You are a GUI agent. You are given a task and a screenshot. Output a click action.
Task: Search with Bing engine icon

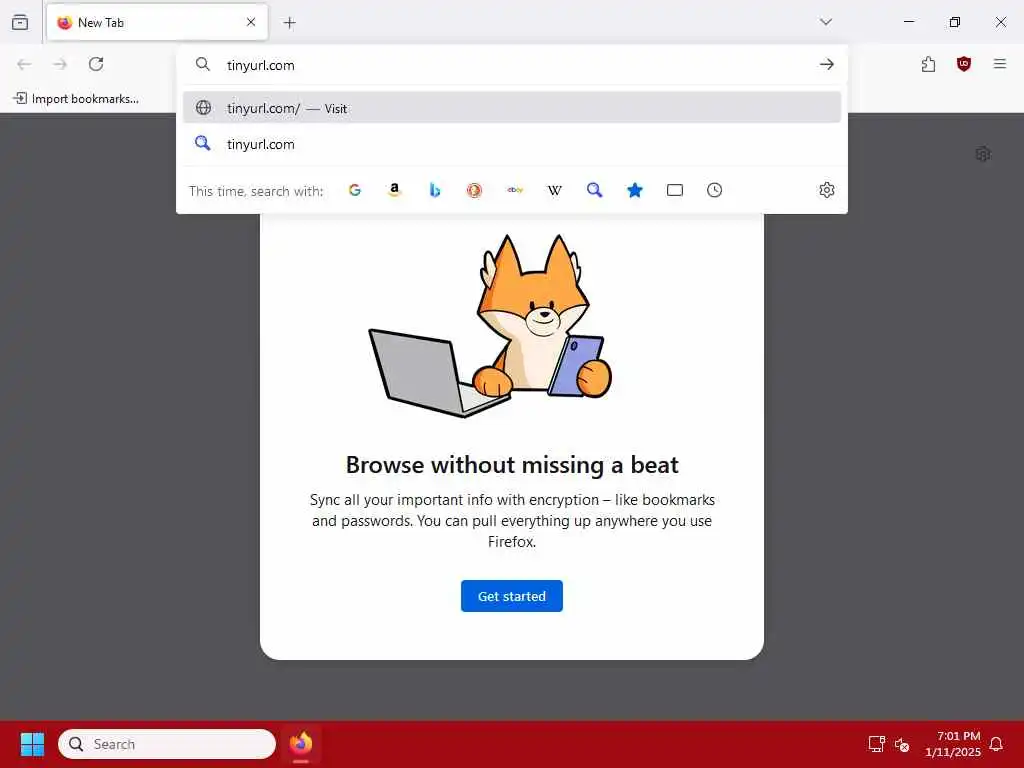point(434,190)
